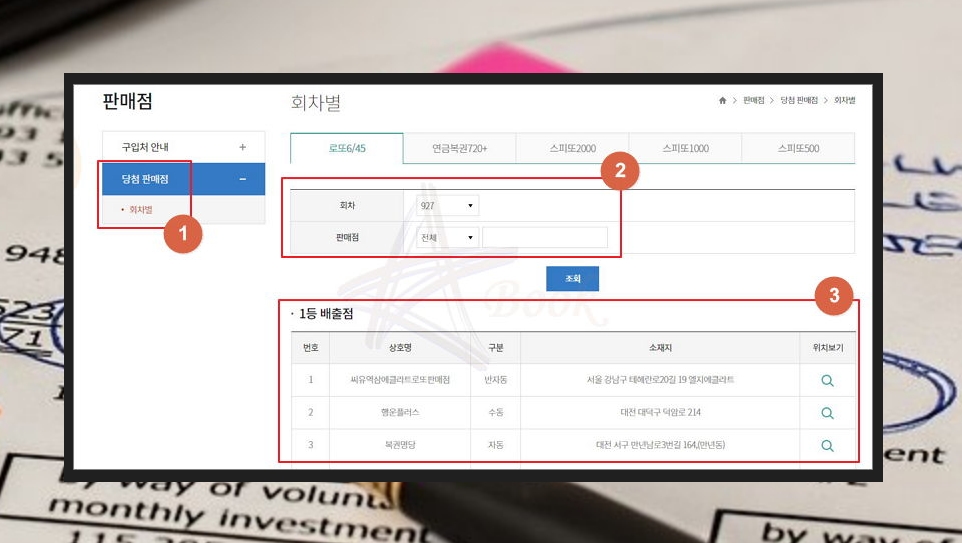Viewport: 962px width, 543px height.
Task: Open the 판매점 dropdown showing 전체
Action: click(x=447, y=237)
